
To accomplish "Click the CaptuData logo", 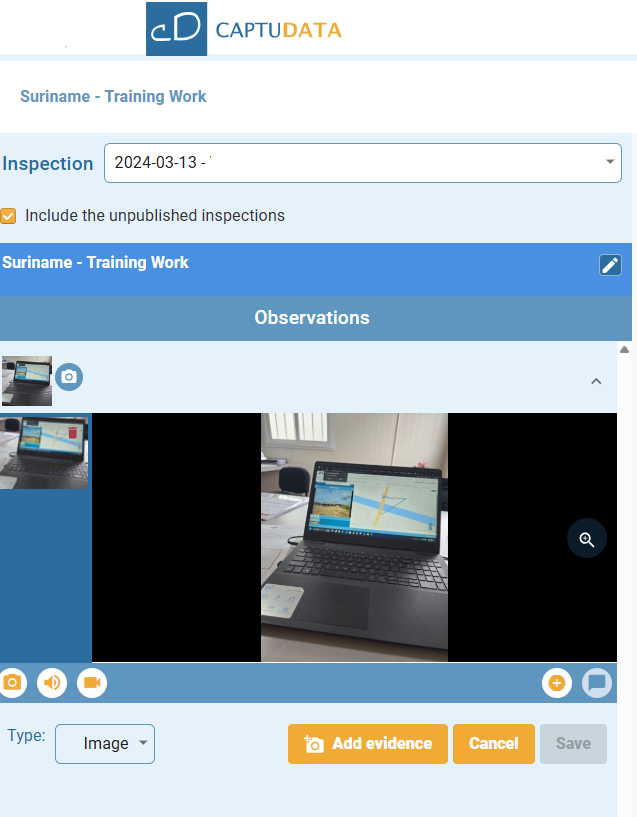I will coord(245,29).
